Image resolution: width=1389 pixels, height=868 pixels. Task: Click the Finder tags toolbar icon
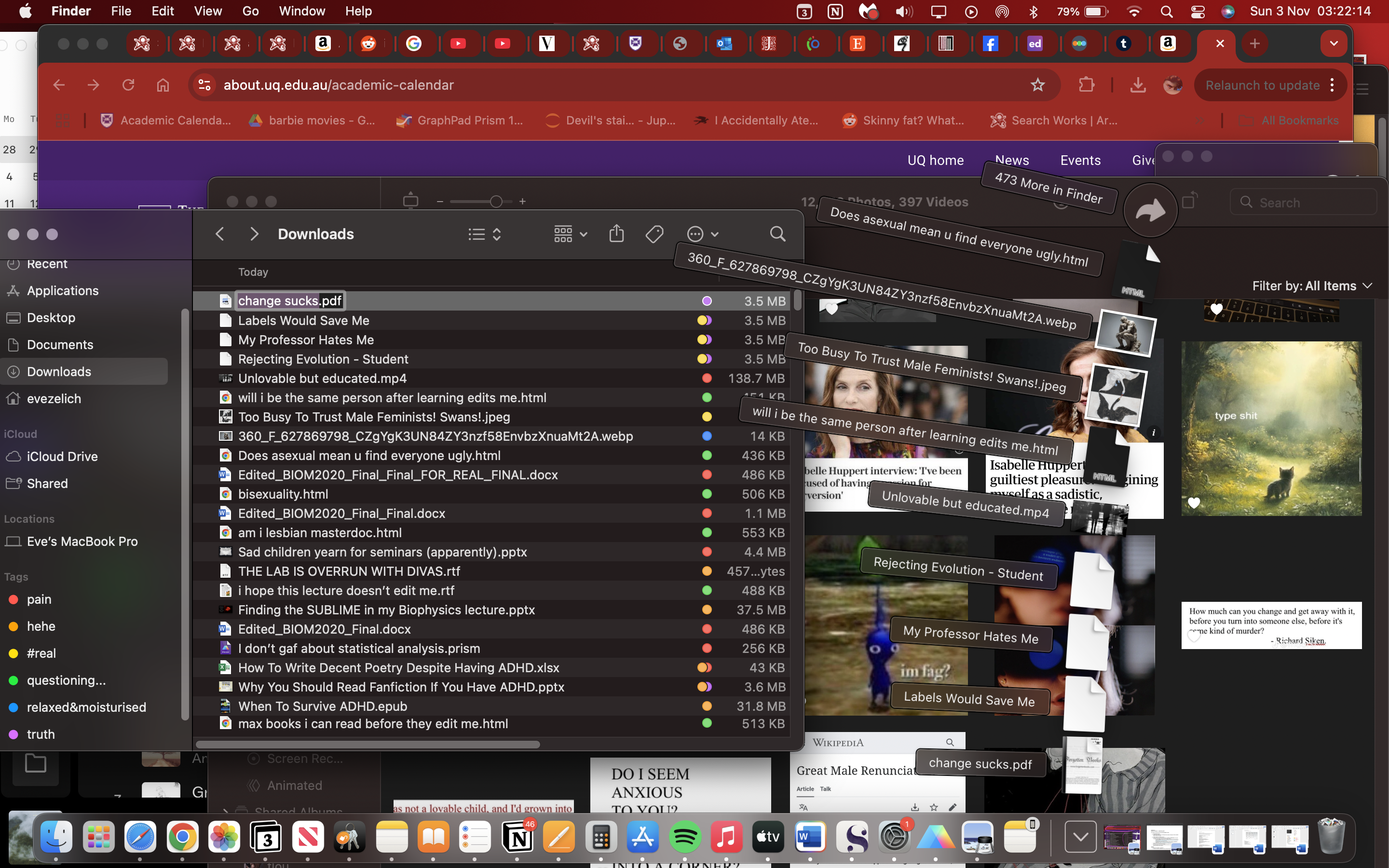[x=654, y=234]
